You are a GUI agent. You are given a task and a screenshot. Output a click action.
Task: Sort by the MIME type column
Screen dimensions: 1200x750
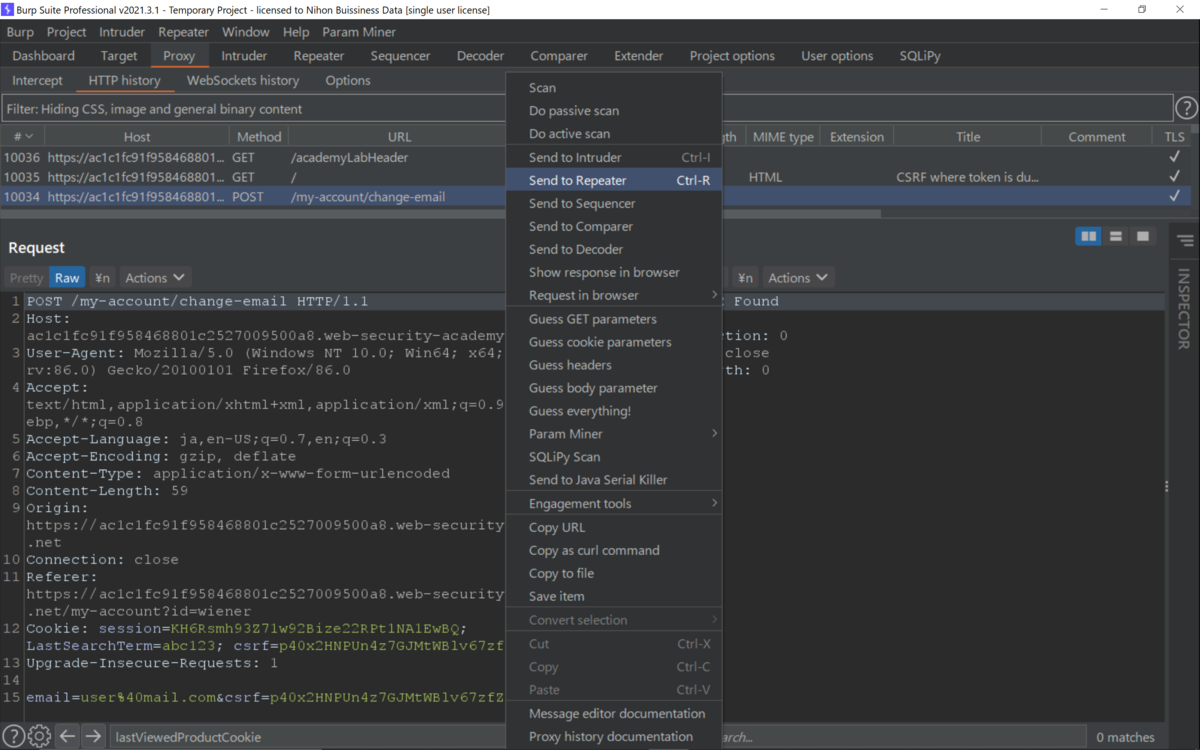pyautogui.click(x=783, y=137)
